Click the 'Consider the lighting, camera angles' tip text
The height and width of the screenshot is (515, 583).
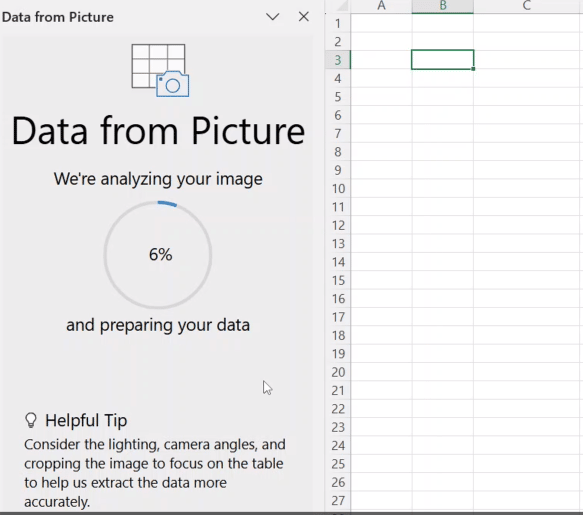pyautogui.click(x=155, y=473)
